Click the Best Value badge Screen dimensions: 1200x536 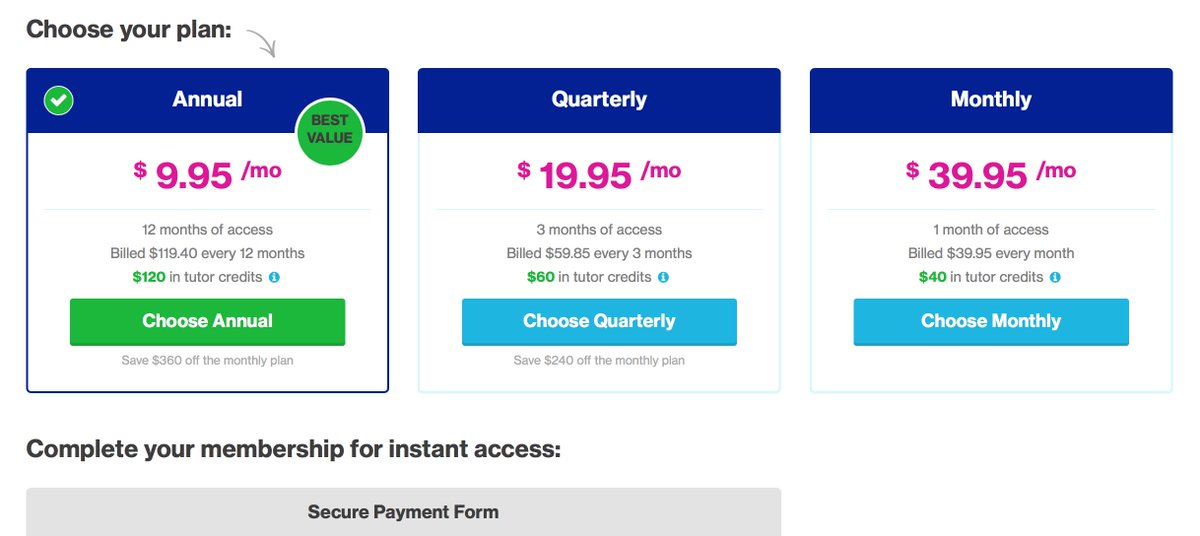pyautogui.click(x=330, y=130)
